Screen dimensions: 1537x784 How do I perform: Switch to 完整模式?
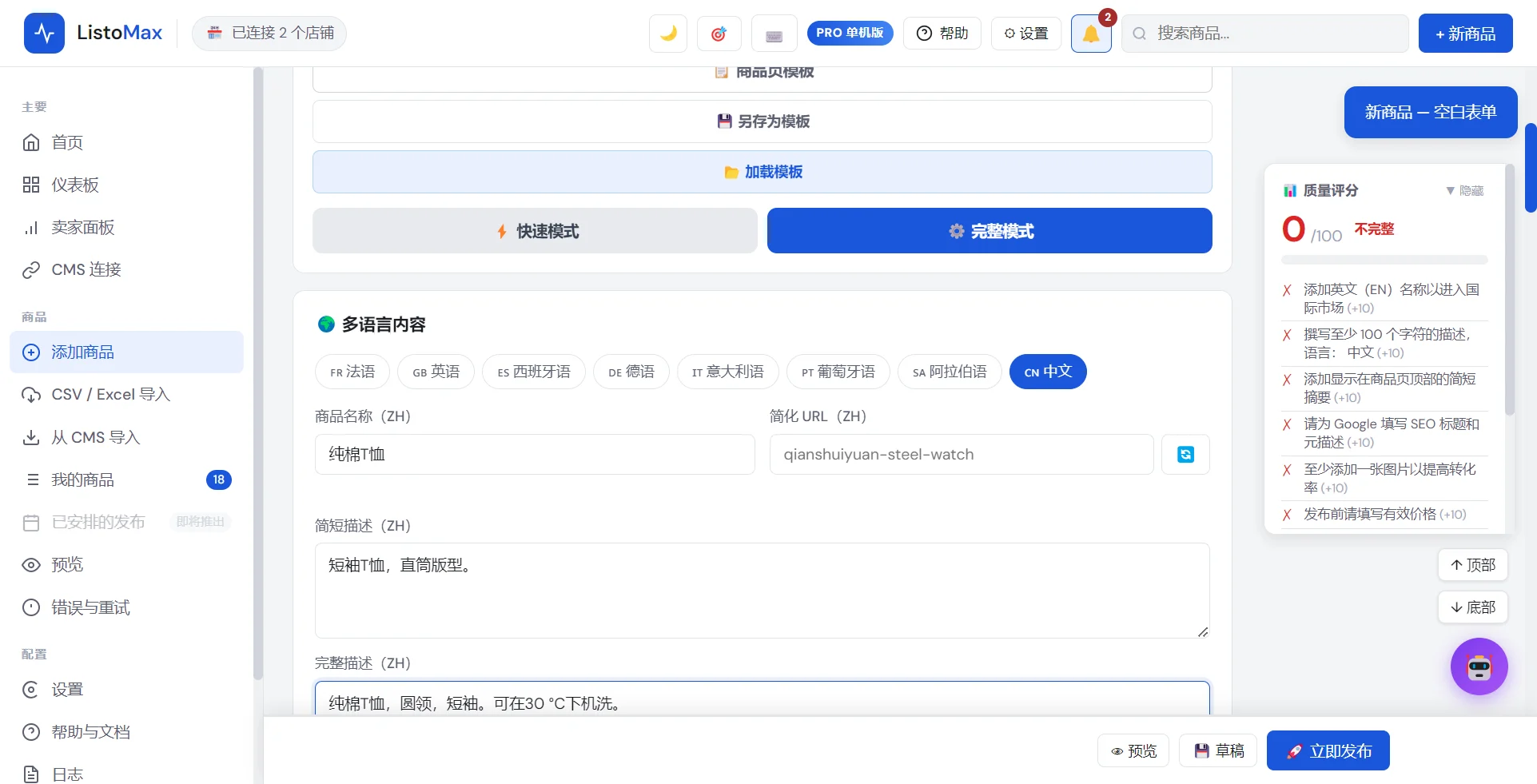click(989, 231)
